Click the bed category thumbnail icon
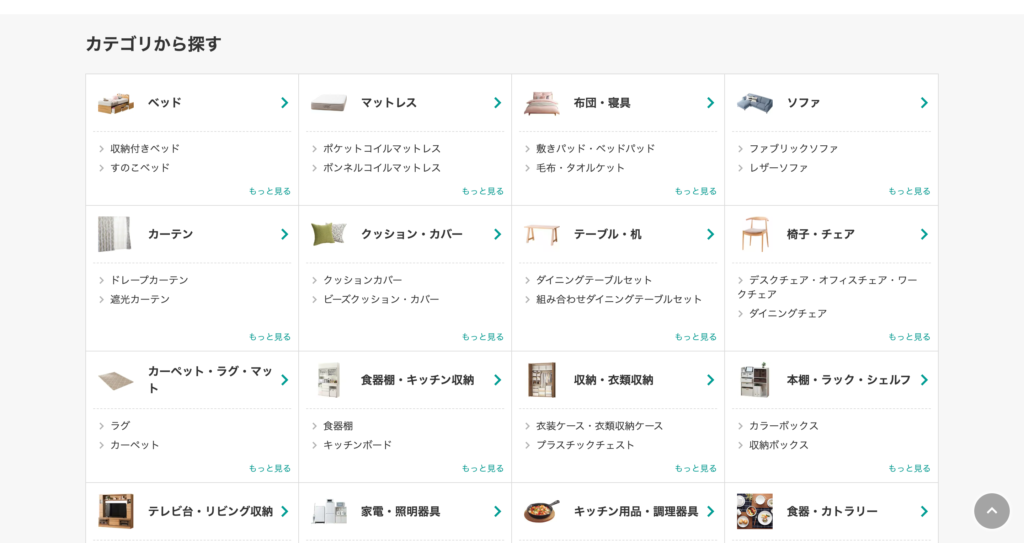Viewport: 1024px width, 543px height. (x=115, y=103)
